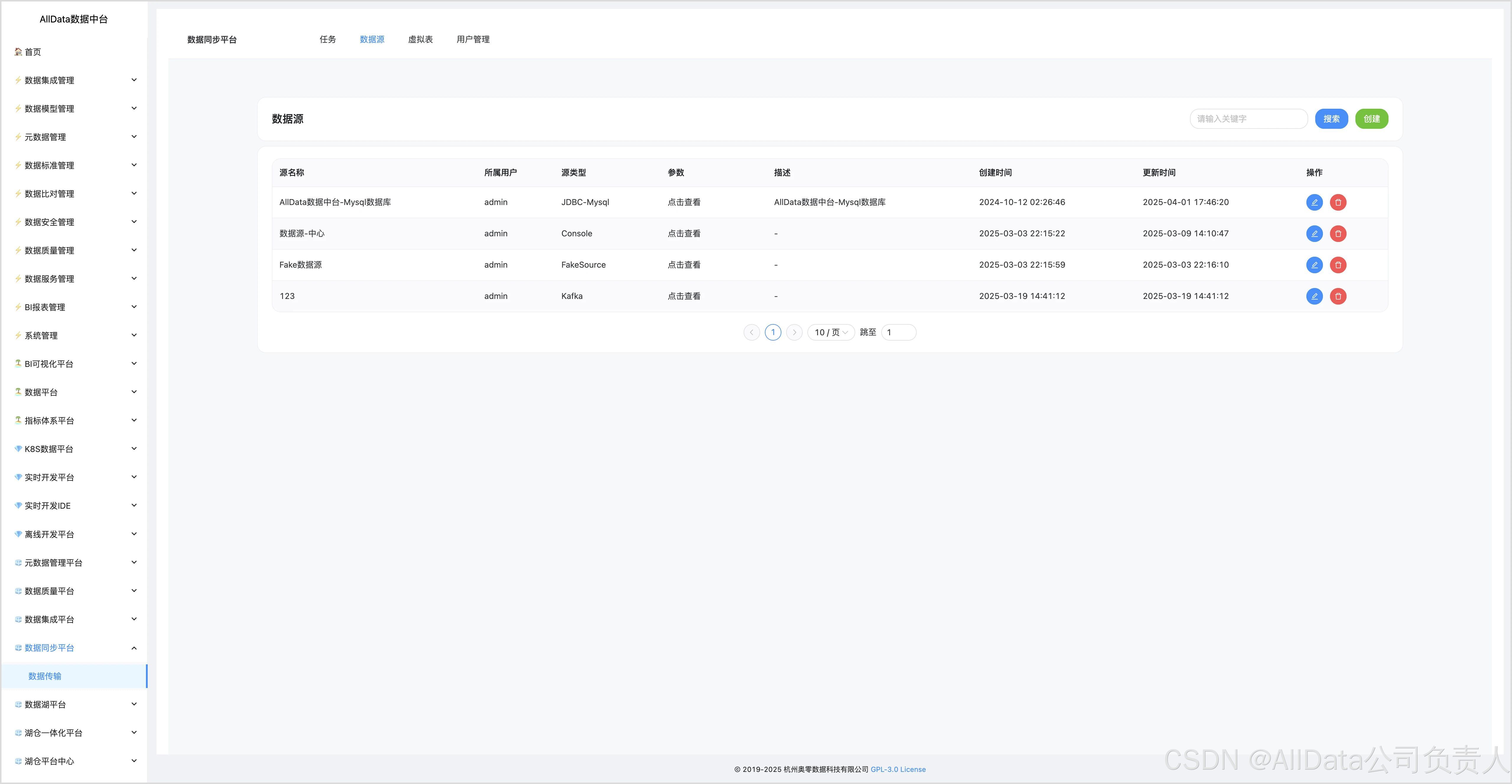The image size is (1512, 784).
Task: Click the lightning icon beside 元数据管理
Action: (18, 137)
